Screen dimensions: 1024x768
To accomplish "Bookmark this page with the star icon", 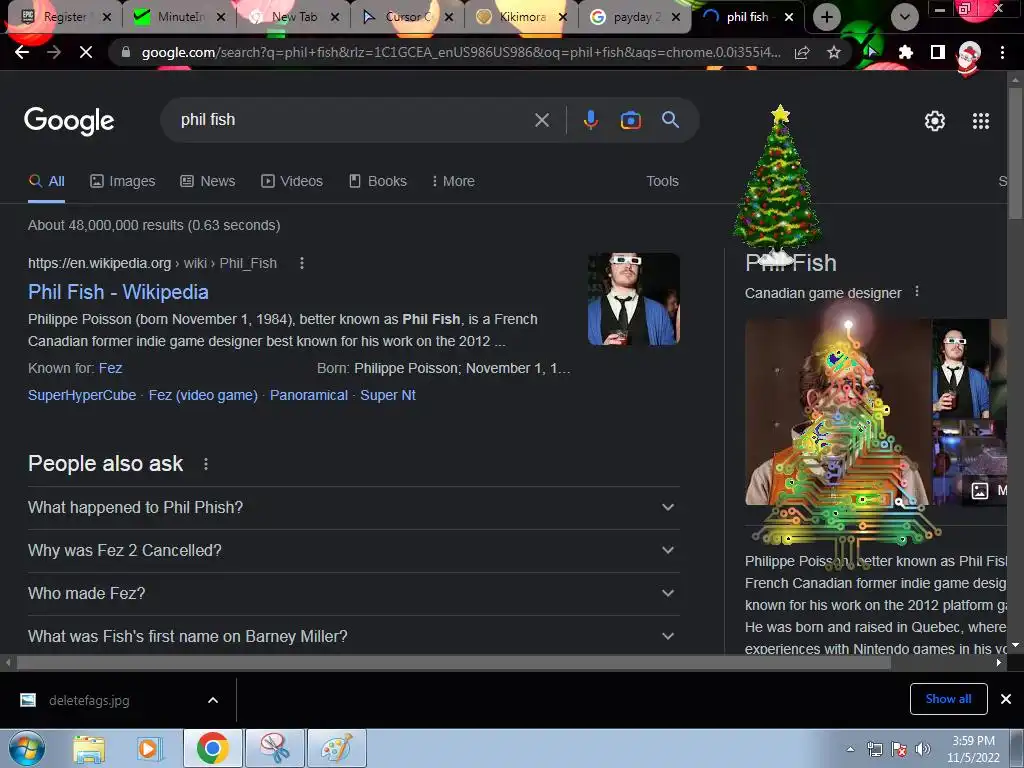I will 834,53.
